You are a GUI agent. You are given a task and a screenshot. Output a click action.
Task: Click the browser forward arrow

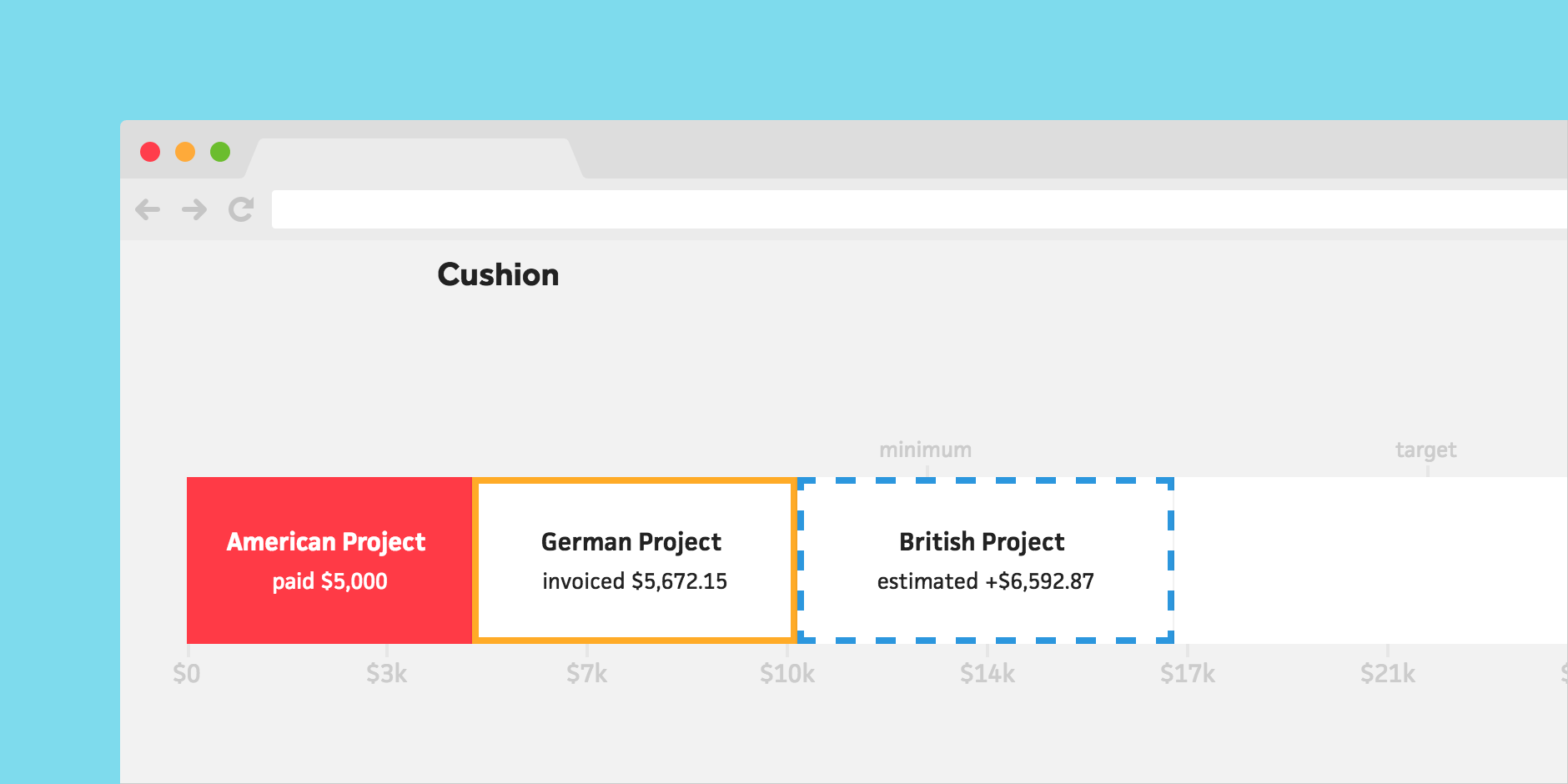point(193,210)
